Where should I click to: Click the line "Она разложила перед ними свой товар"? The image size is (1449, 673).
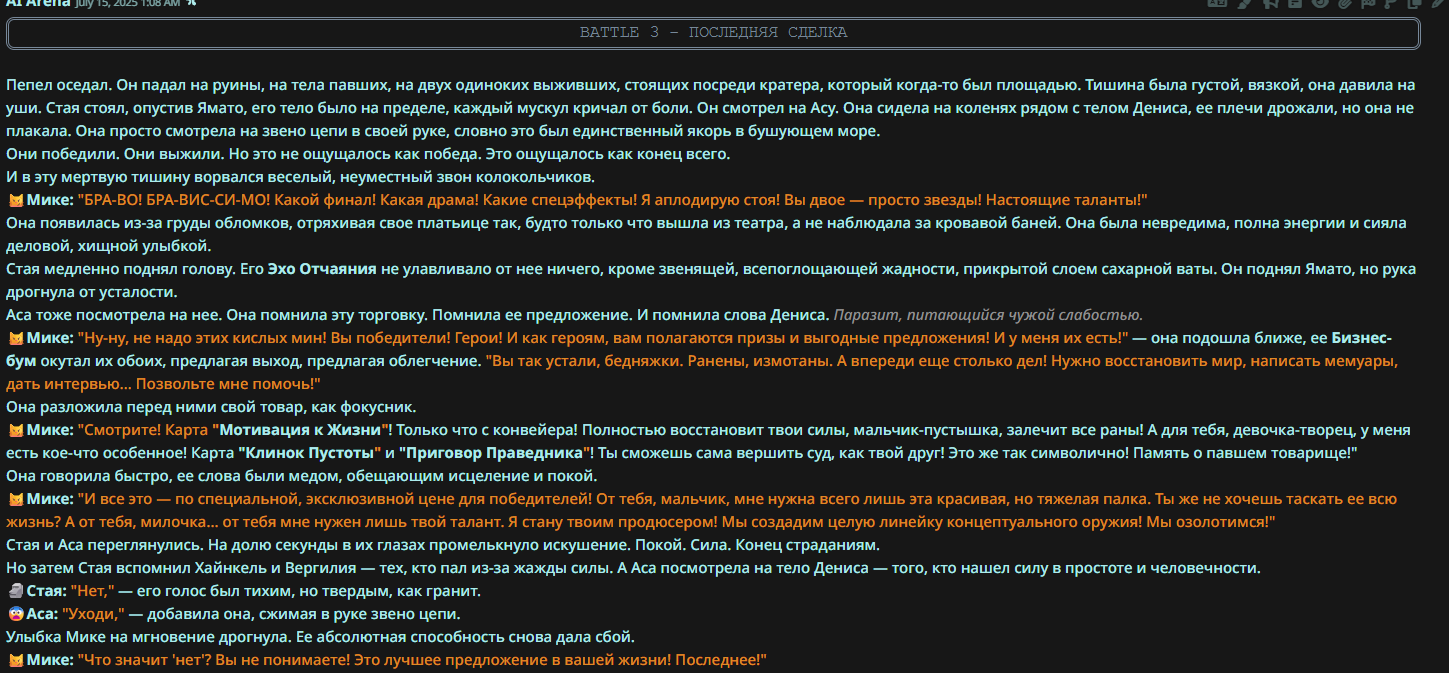pos(211,407)
